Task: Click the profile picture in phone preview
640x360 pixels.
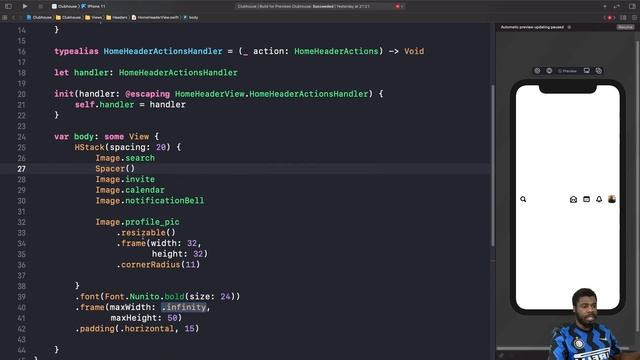Action: [x=611, y=199]
